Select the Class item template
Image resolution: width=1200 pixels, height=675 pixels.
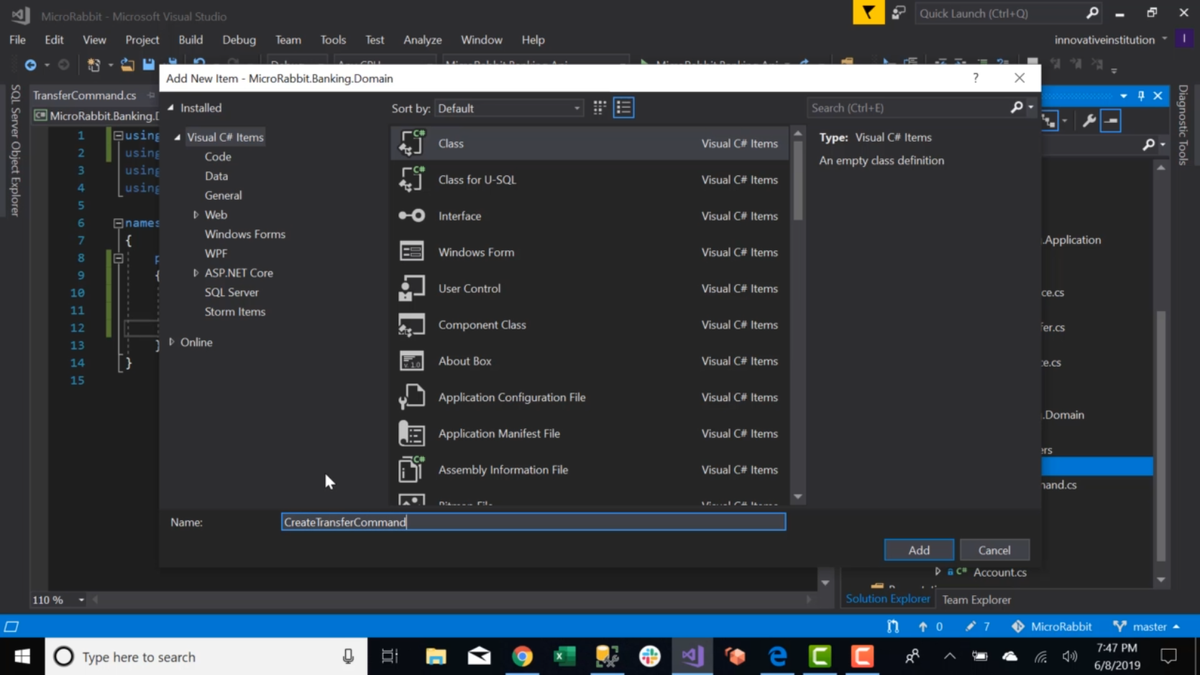pos(590,143)
